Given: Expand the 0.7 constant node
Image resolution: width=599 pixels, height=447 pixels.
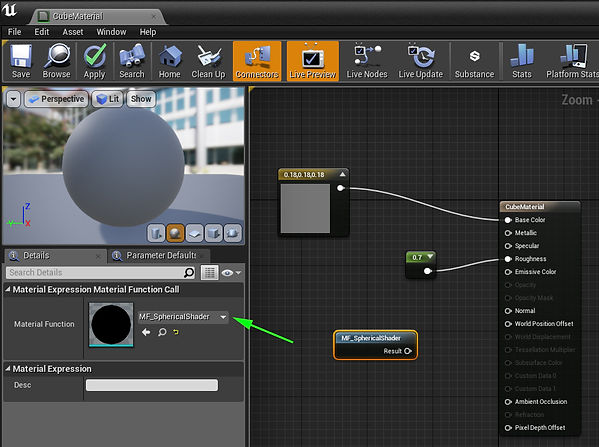Looking at the screenshot, I should point(430,256).
